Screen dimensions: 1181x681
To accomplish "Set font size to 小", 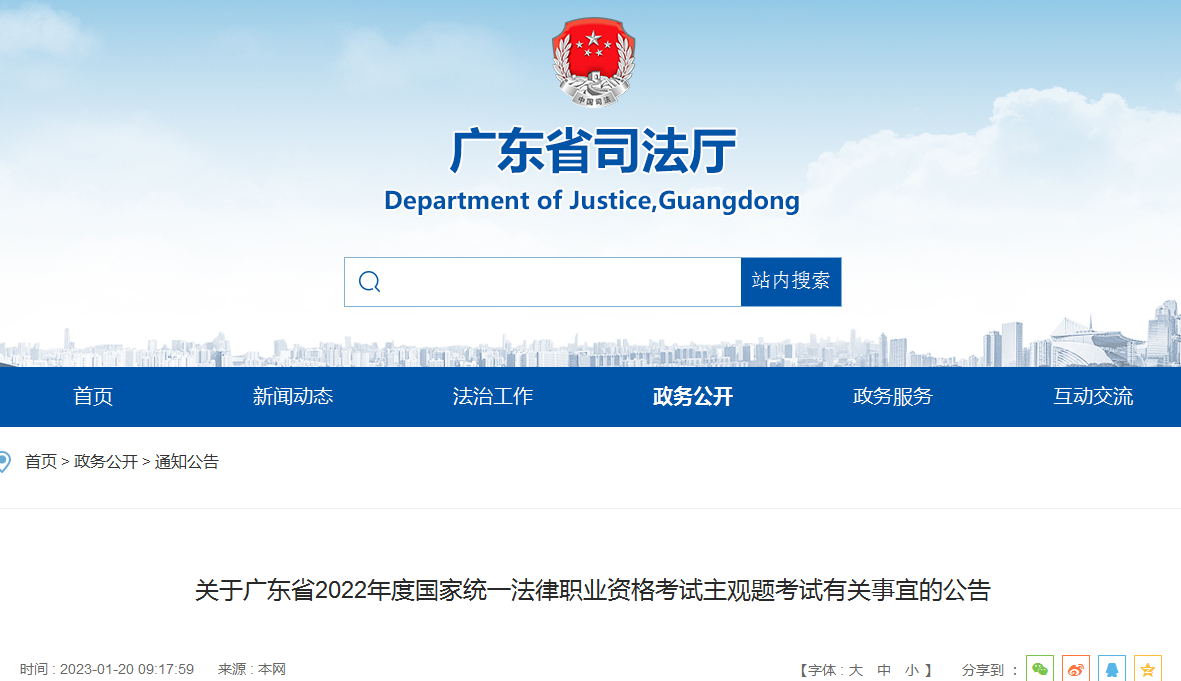I will 912,670.
